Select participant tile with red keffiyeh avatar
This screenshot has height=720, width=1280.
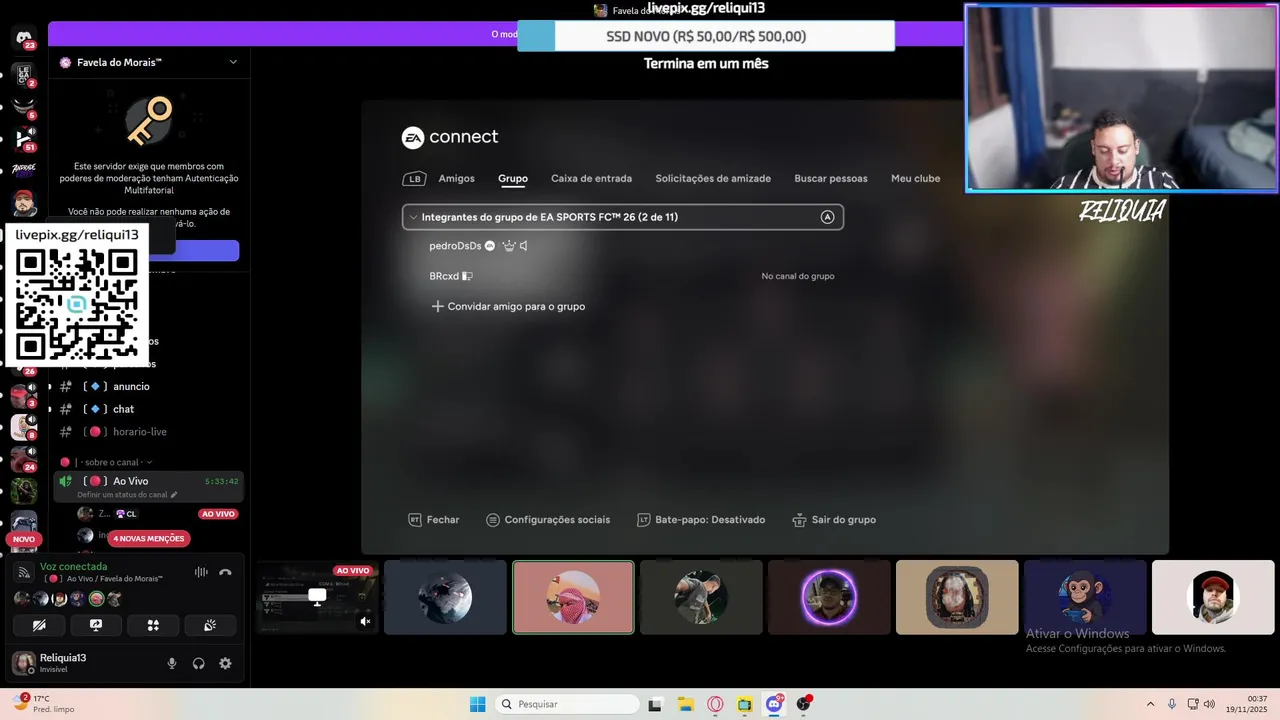pyautogui.click(x=573, y=597)
